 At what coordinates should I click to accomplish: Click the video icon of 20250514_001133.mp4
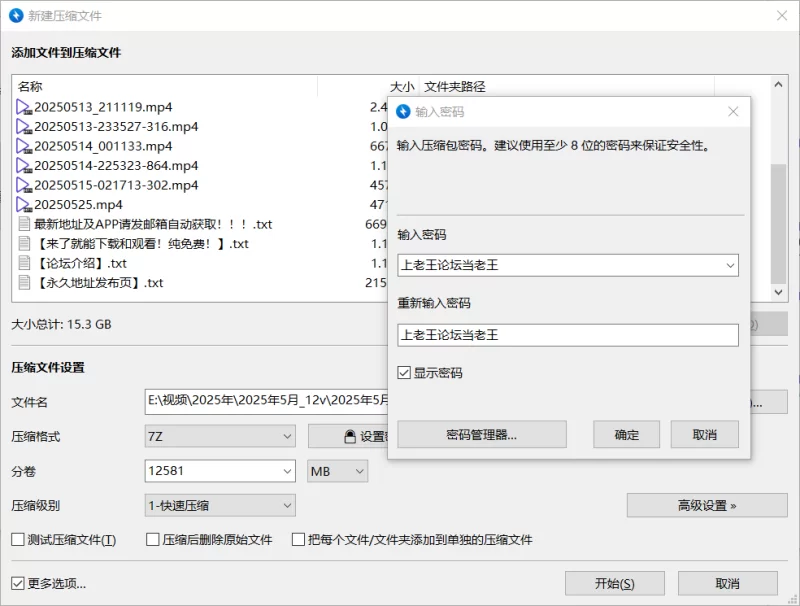click(x=24, y=146)
